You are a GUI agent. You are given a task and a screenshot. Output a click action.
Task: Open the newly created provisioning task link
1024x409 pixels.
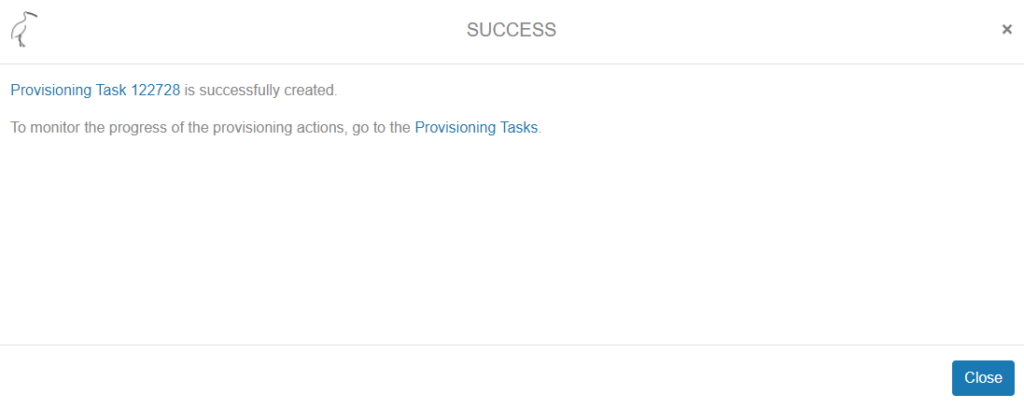pyautogui.click(x=95, y=90)
